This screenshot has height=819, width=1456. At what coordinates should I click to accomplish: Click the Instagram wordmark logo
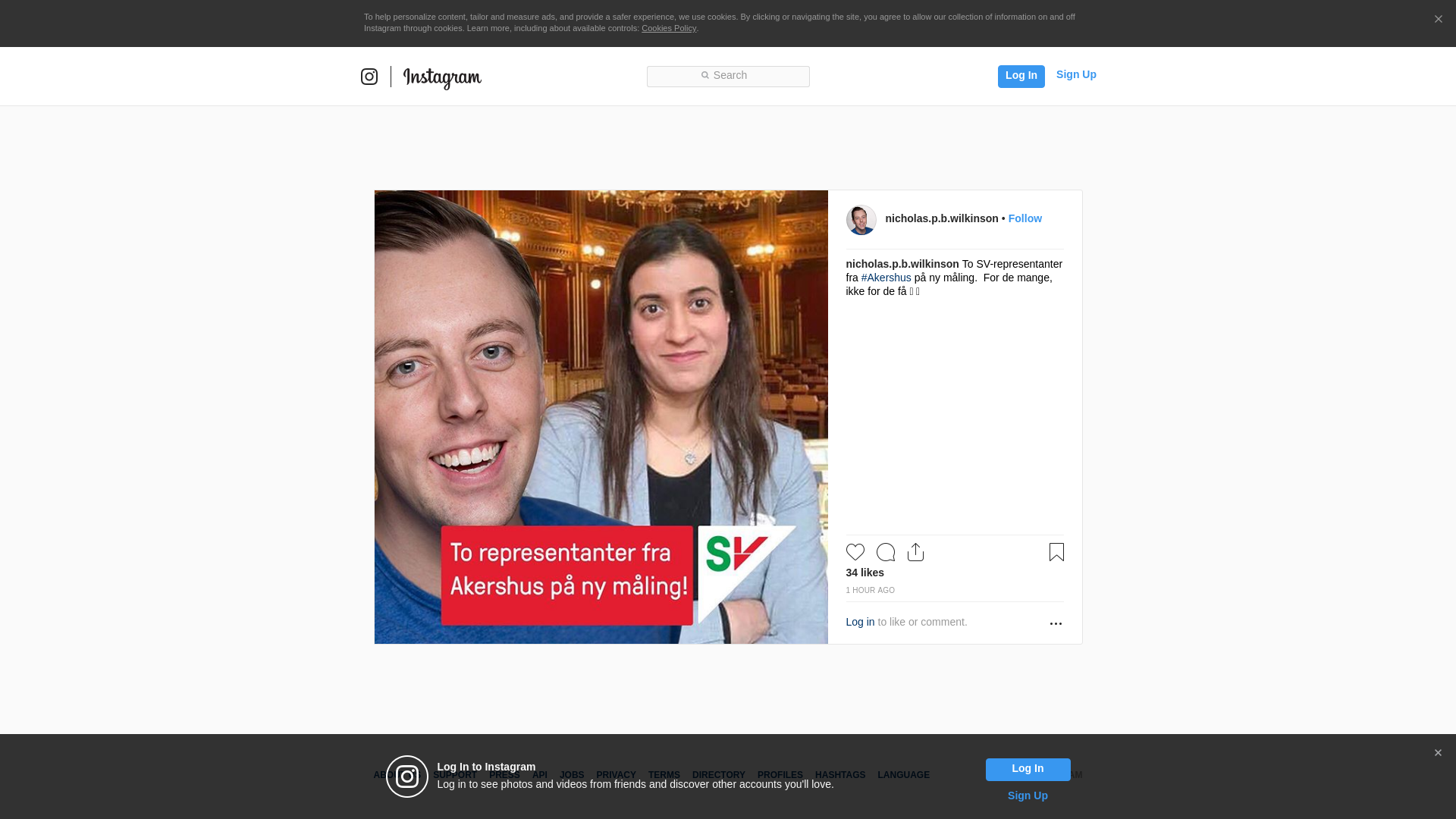442,77
